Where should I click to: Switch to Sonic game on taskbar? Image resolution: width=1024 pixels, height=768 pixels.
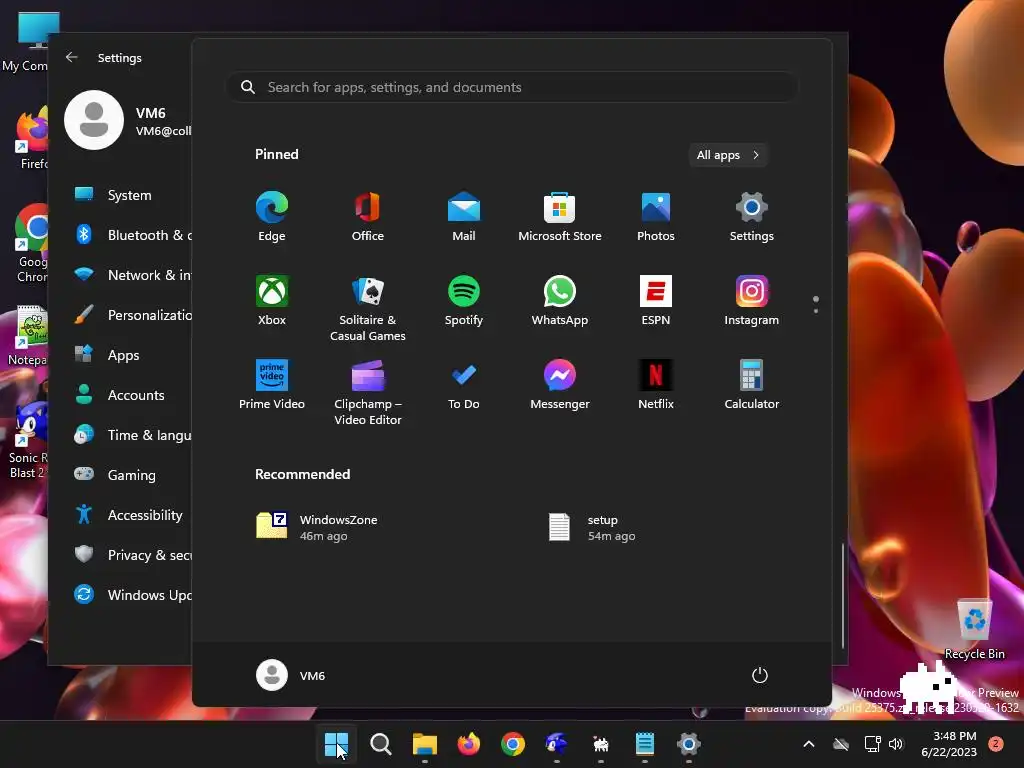pyautogui.click(x=556, y=744)
